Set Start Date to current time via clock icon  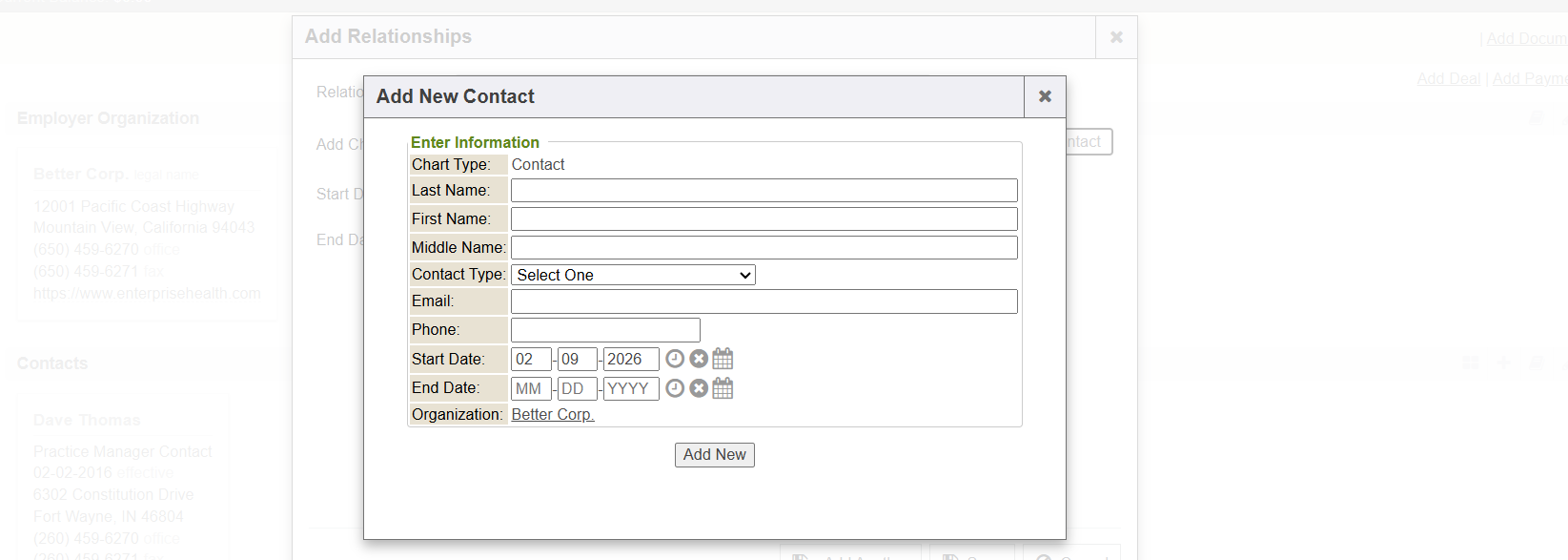coord(675,359)
